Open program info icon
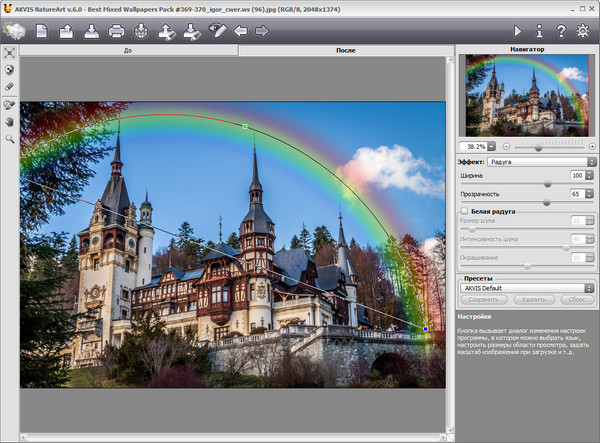The width and height of the screenshot is (600, 443). click(539, 31)
